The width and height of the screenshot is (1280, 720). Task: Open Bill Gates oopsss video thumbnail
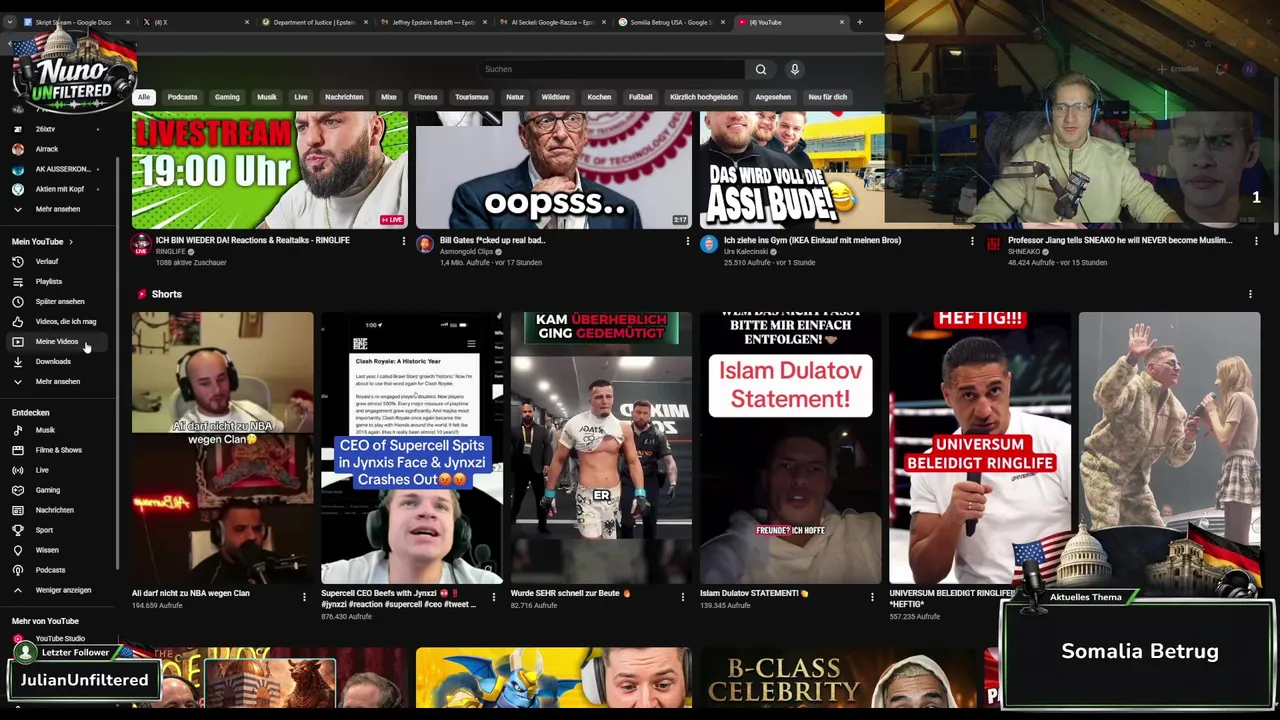click(554, 170)
